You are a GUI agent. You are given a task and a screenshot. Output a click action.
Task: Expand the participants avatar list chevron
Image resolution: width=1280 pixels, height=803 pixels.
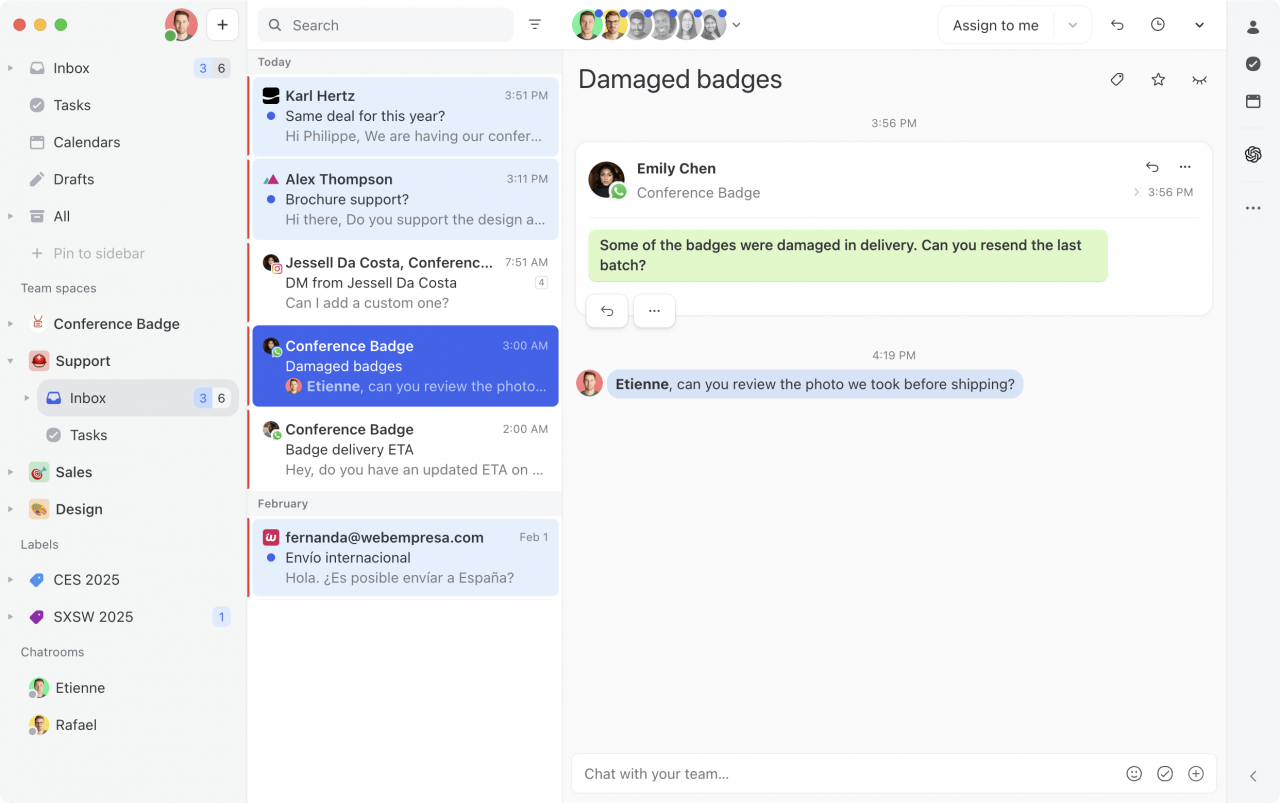click(x=737, y=25)
